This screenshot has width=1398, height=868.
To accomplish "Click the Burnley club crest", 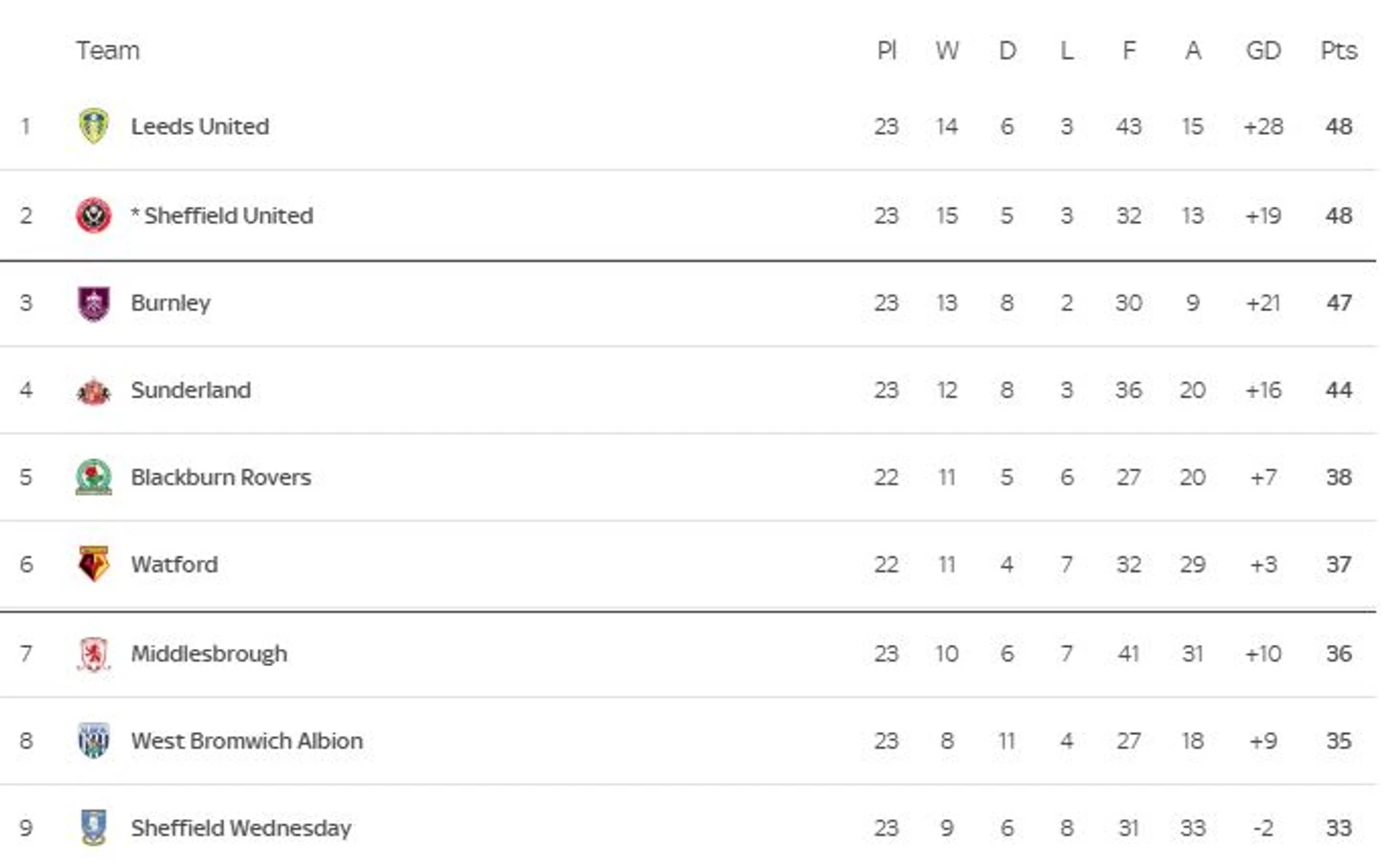I will click(93, 303).
